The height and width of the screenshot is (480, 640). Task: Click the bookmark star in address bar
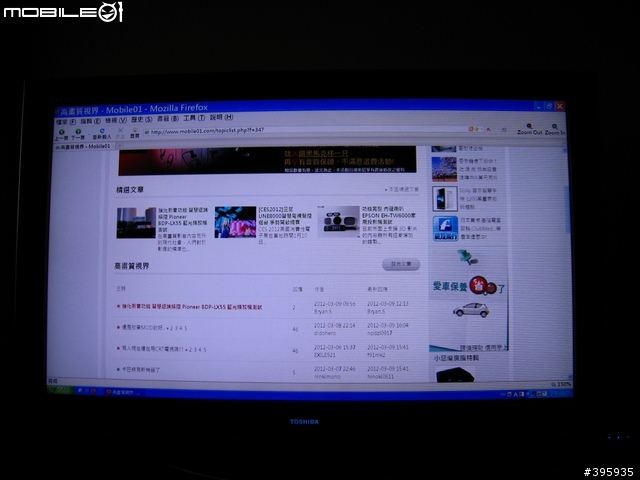(x=476, y=129)
